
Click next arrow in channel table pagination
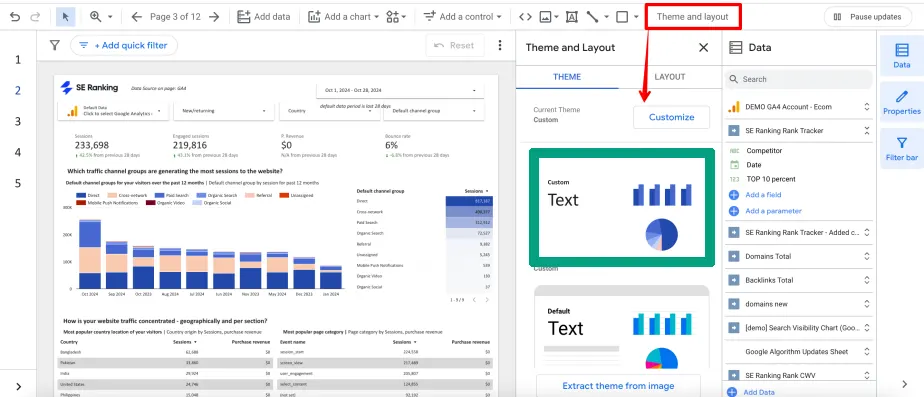click(487, 300)
